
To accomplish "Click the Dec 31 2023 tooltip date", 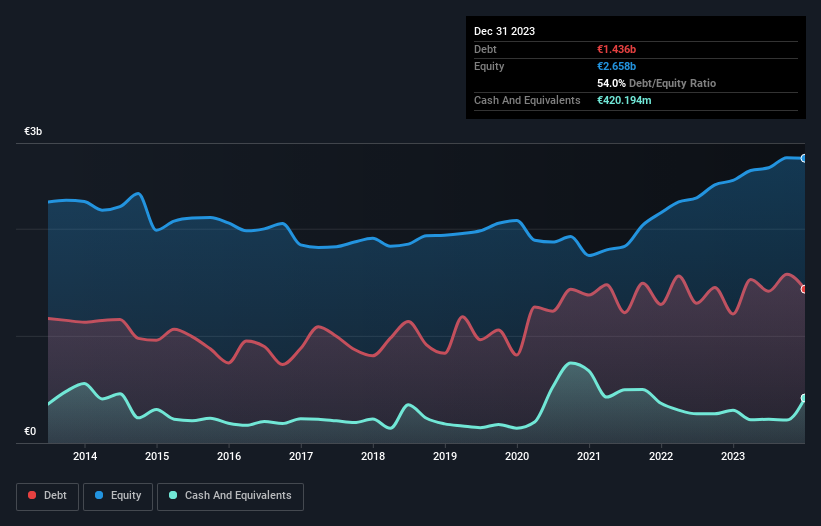I will click(504, 31).
